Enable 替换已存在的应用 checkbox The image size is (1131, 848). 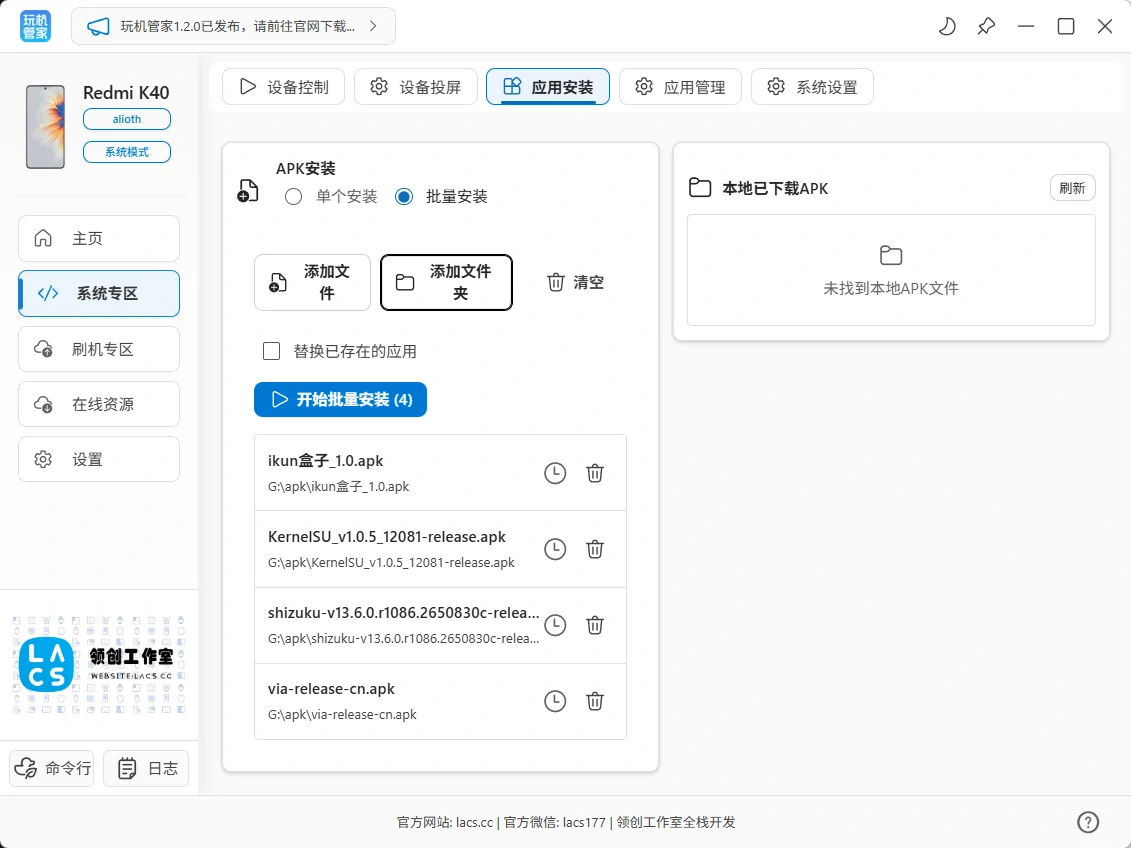(x=271, y=351)
